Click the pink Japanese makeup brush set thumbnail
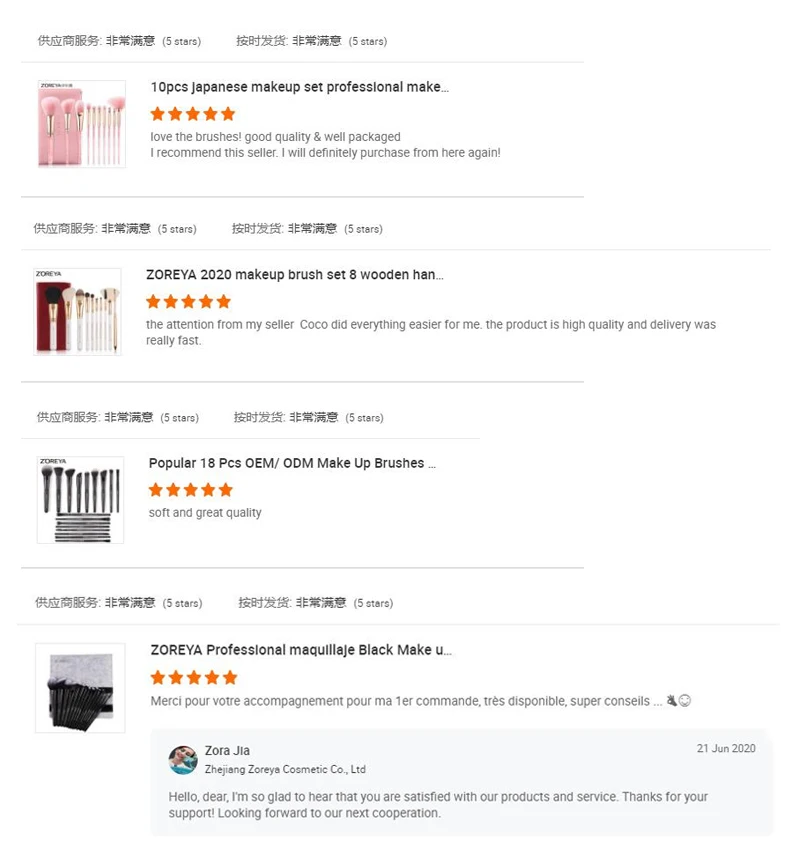790x850 pixels. point(81,124)
